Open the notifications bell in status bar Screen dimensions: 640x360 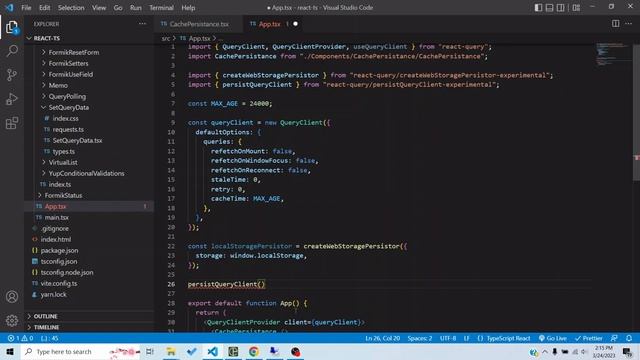coord(629,338)
